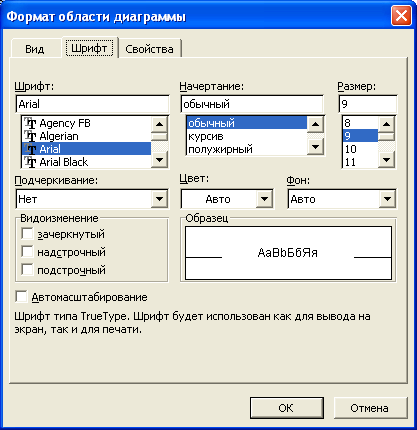Open the Цвет color dropdown
Viewport: 417px width, 430px height.
click(x=264, y=199)
